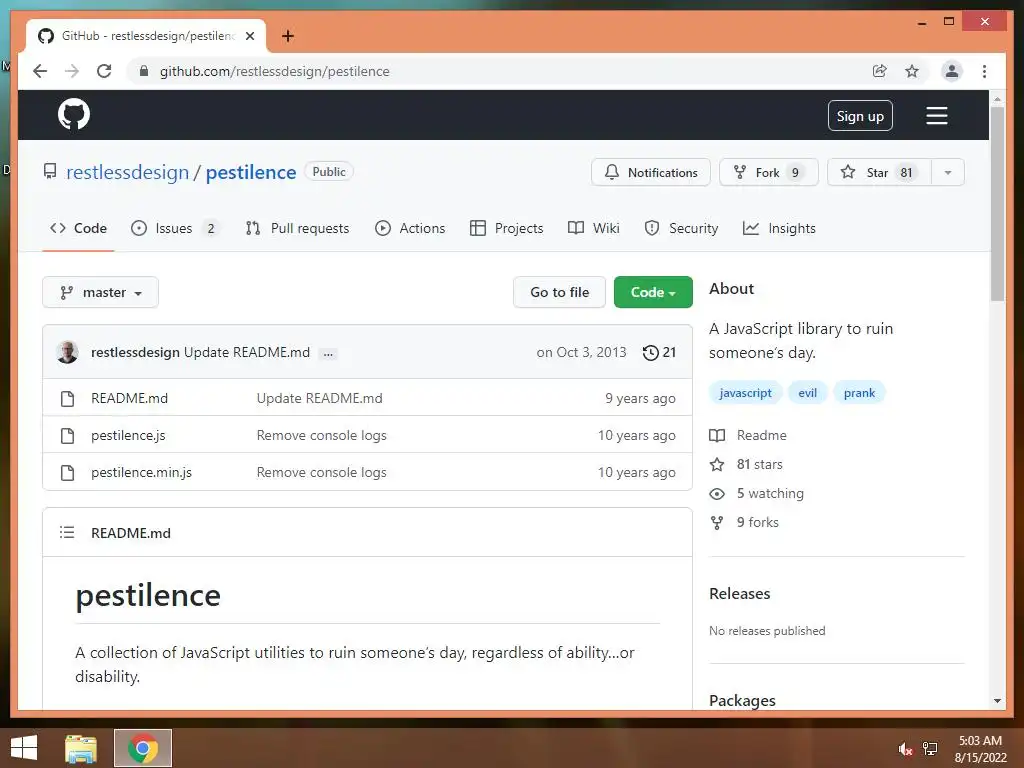The width and height of the screenshot is (1024, 768).
Task: Click the browser address bar URL
Action: point(274,71)
